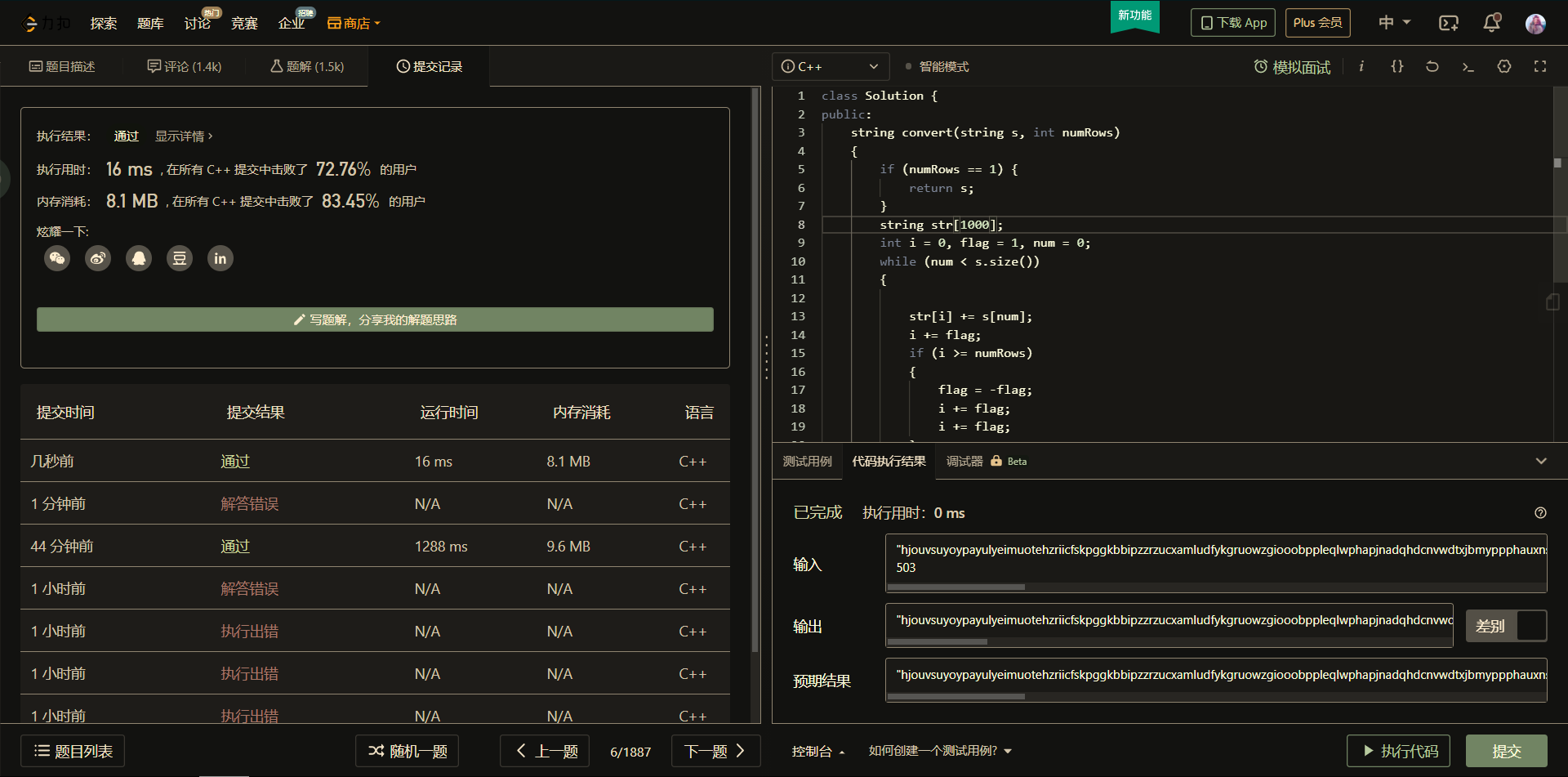
Task: Open the notifications bell
Action: [x=1492, y=23]
